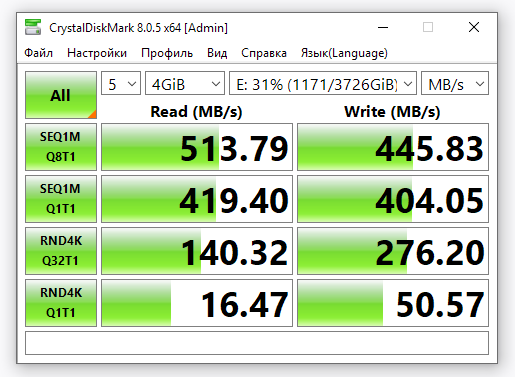This screenshot has height=377, width=515.
Task: Close the CrystalDiskMark window
Action: 474,27
